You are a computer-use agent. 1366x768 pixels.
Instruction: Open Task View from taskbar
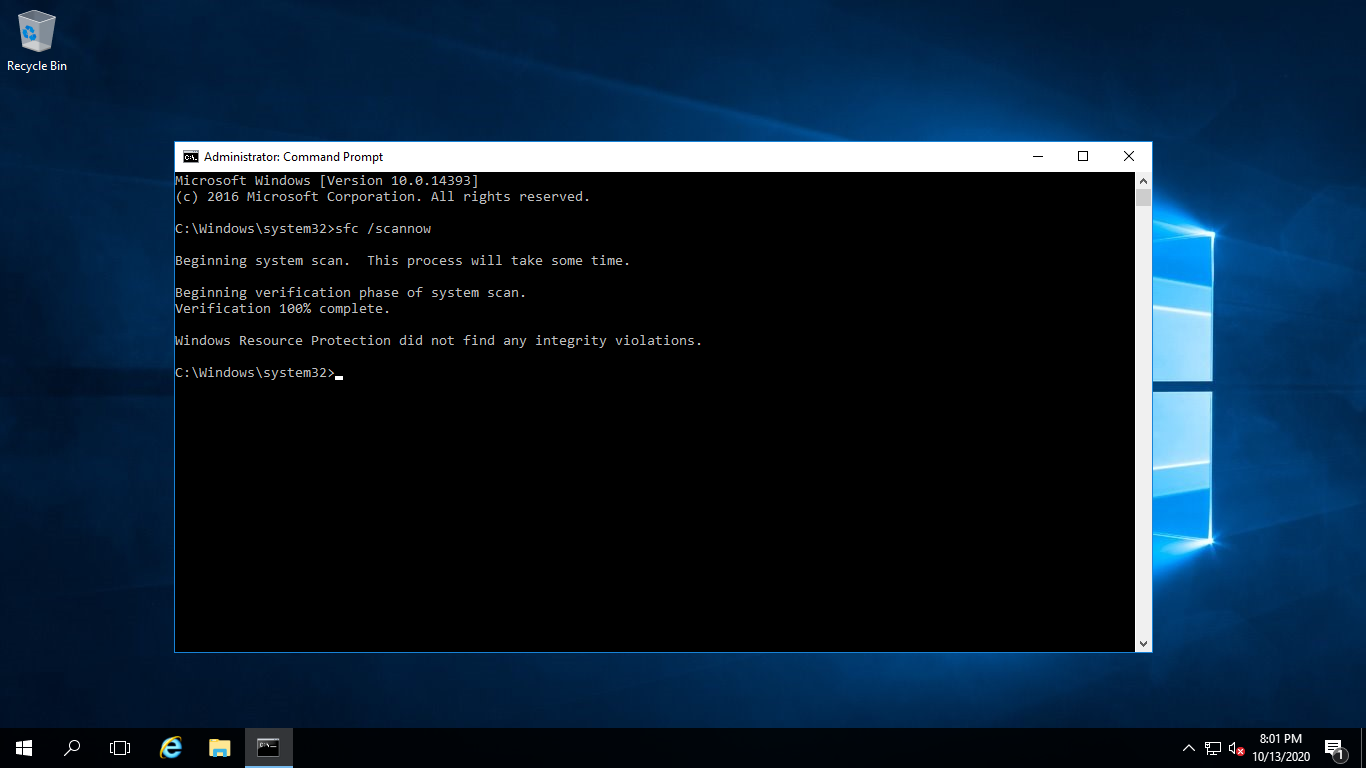click(x=120, y=748)
